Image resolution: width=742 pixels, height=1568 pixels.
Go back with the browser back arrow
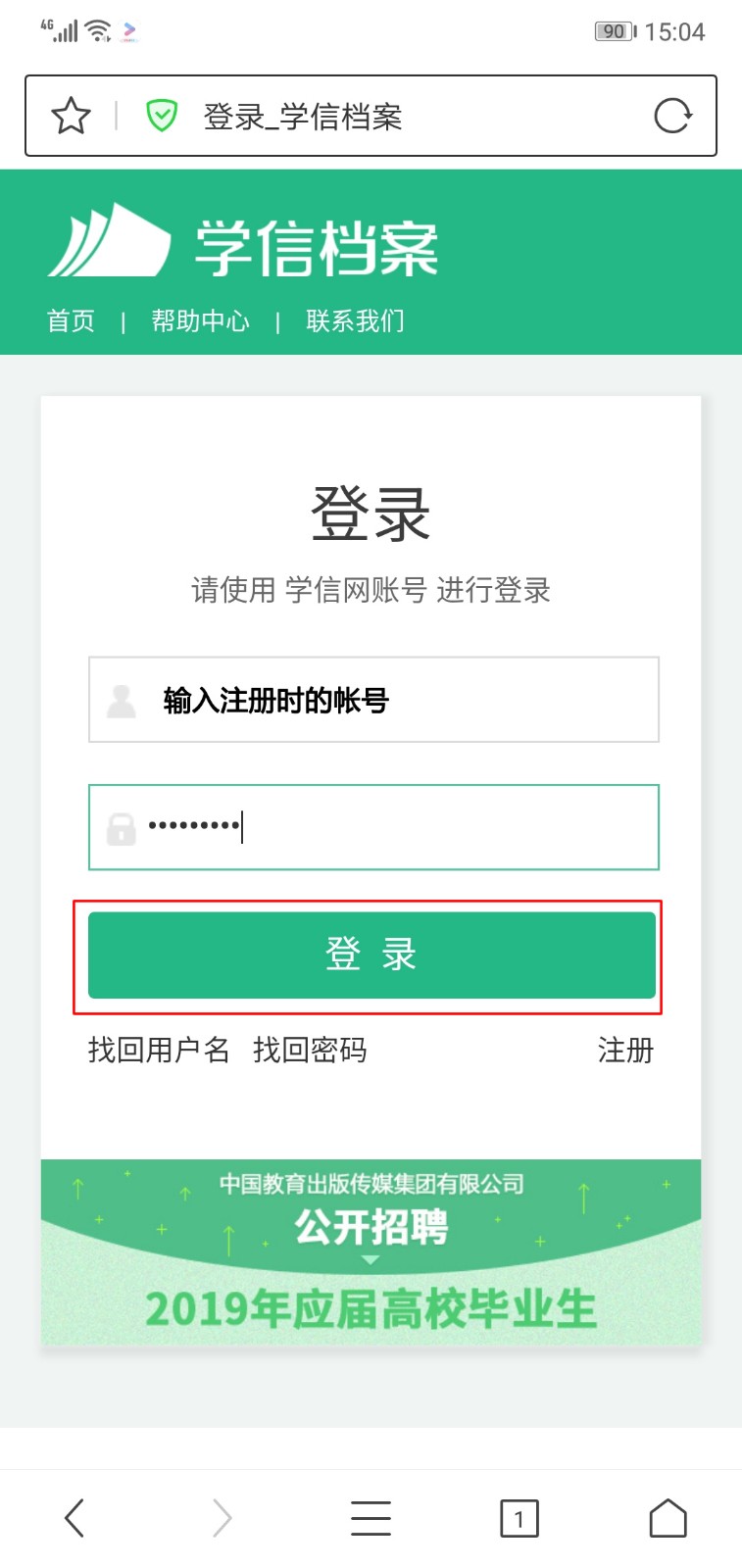point(74,1518)
